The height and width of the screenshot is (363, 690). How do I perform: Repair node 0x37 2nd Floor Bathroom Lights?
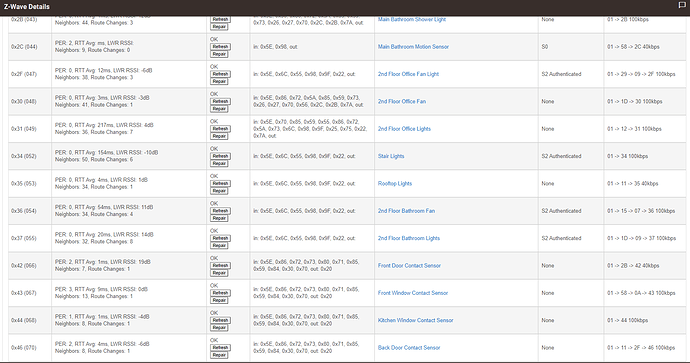219,246
